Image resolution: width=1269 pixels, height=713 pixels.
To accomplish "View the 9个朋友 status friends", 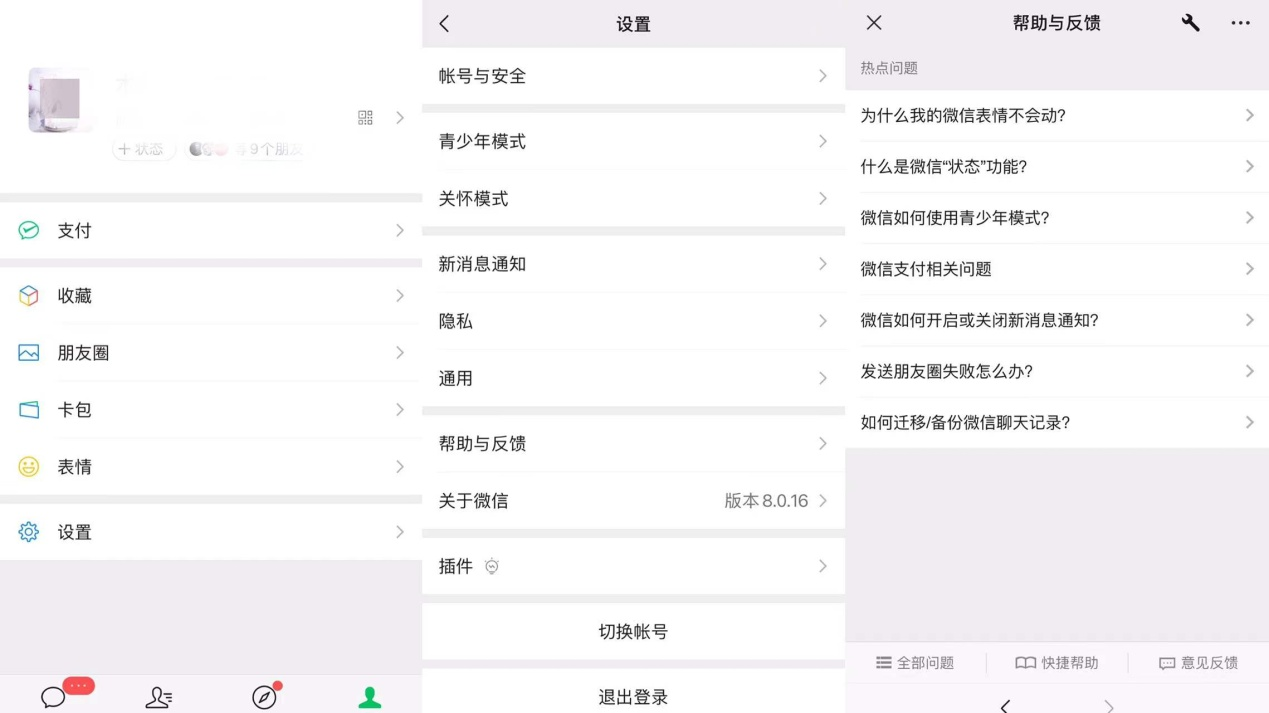I will tap(246, 149).
